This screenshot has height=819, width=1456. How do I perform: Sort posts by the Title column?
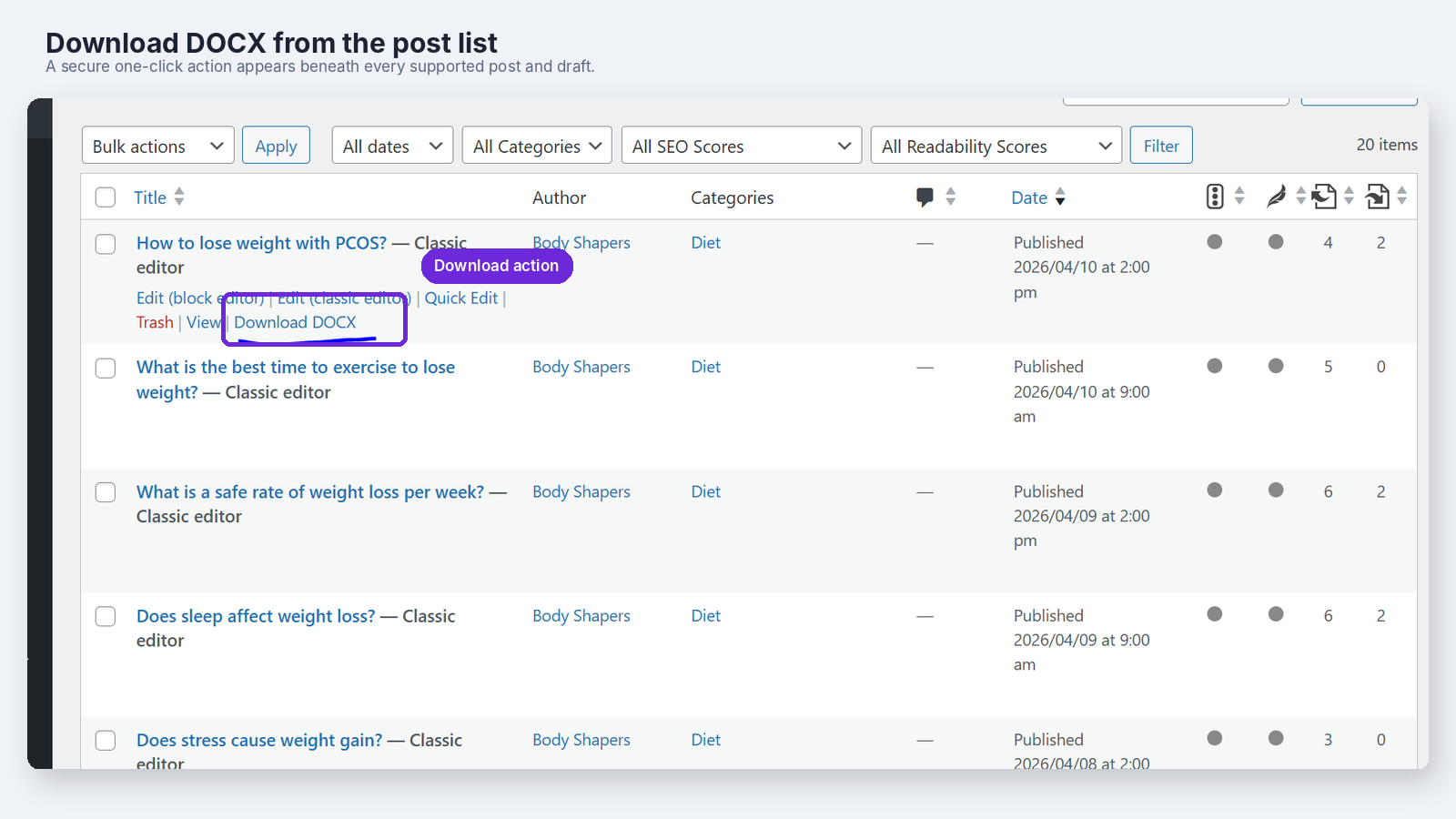coord(159,197)
